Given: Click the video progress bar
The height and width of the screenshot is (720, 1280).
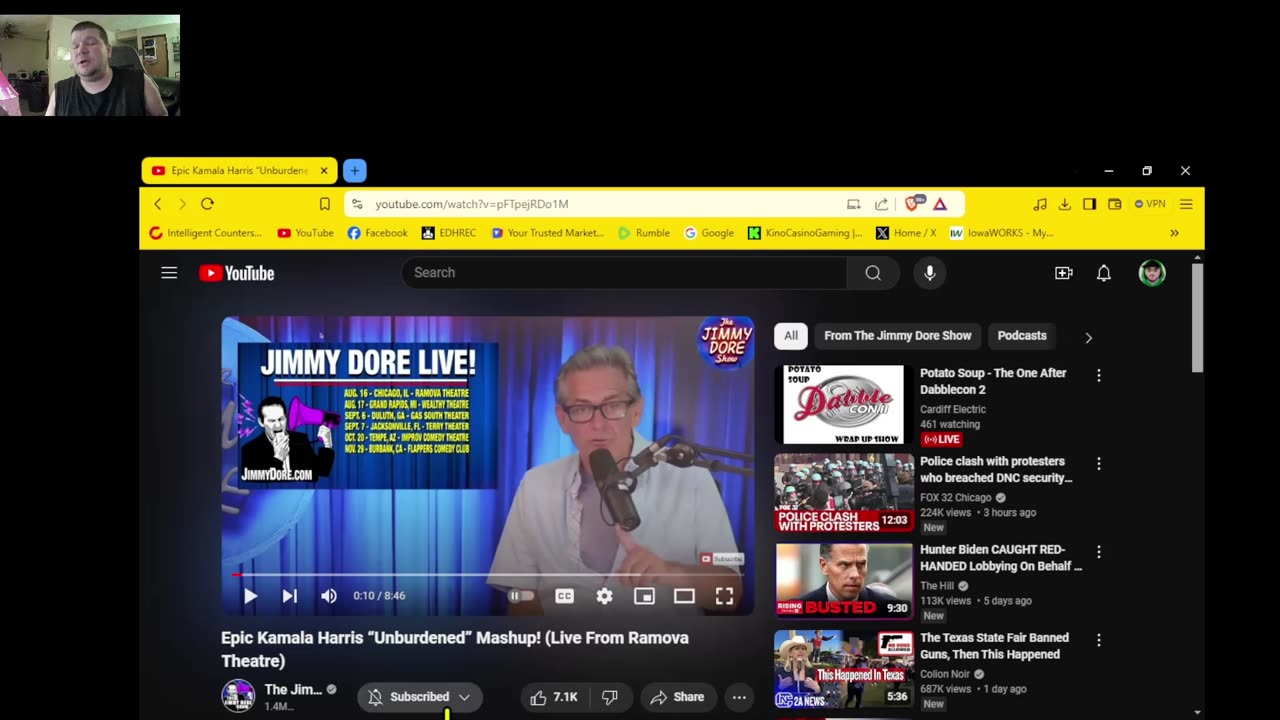Looking at the screenshot, I should click(487, 575).
